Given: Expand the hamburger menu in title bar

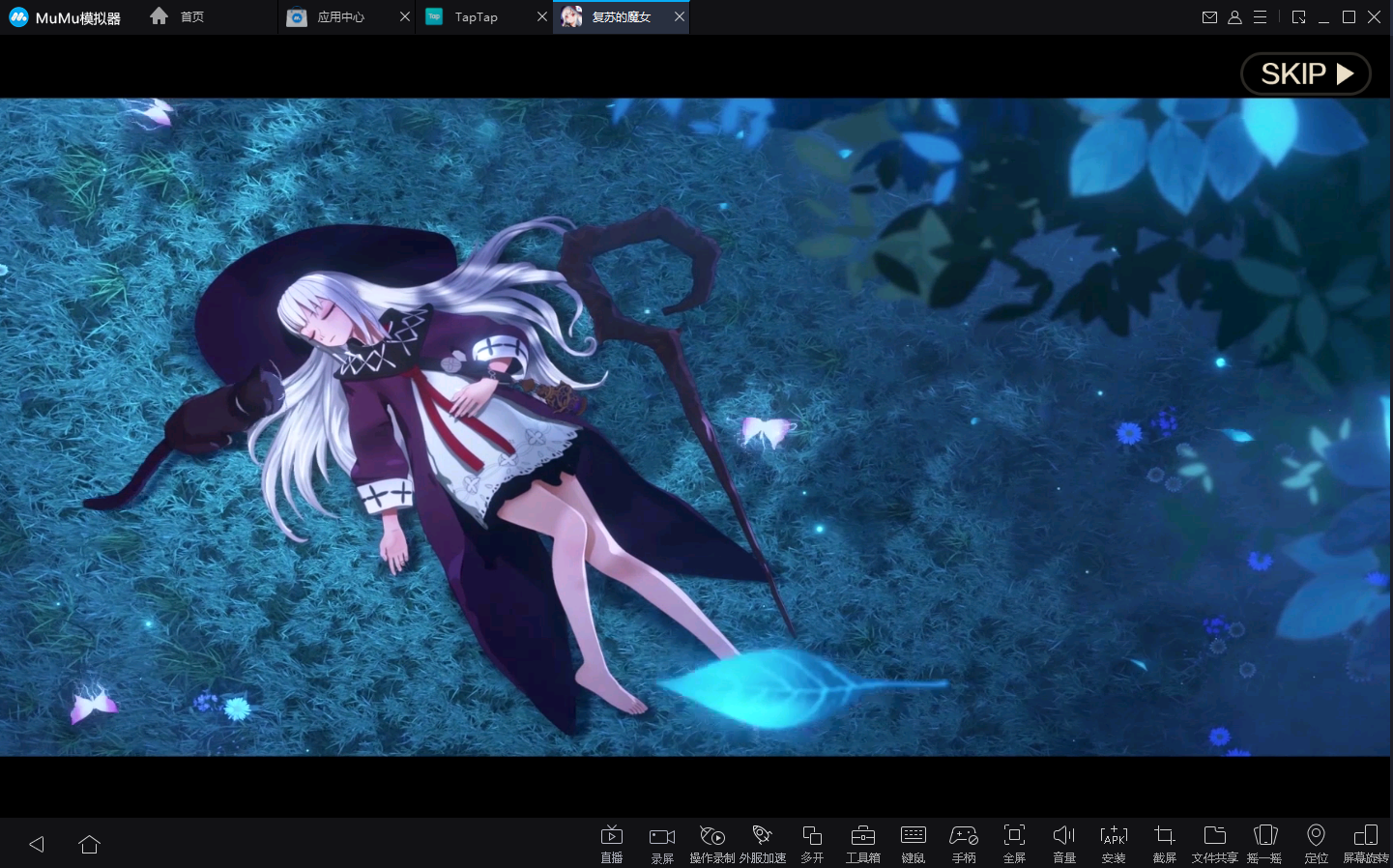Looking at the screenshot, I should tap(1260, 17).
